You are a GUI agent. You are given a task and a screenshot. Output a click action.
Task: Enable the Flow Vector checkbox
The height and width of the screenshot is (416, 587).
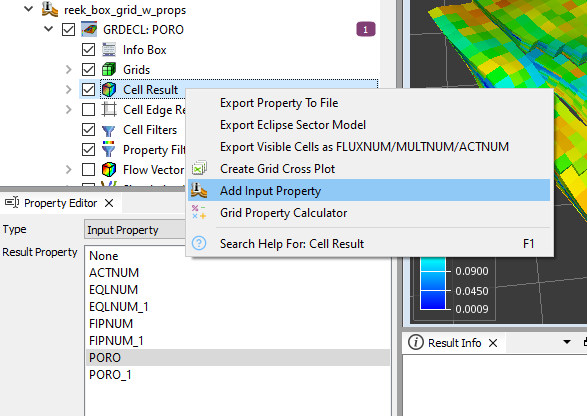point(88,169)
